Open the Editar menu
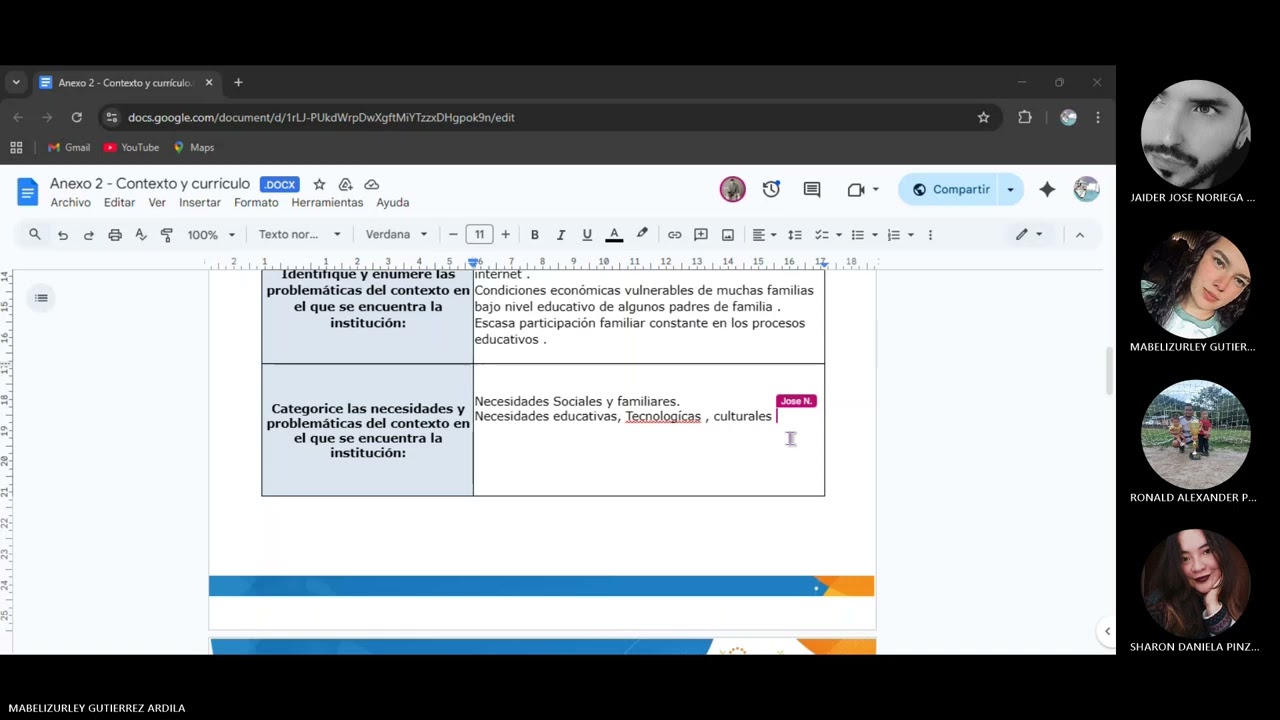The image size is (1280, 720). pyautogui.click(x=119, y=202)
